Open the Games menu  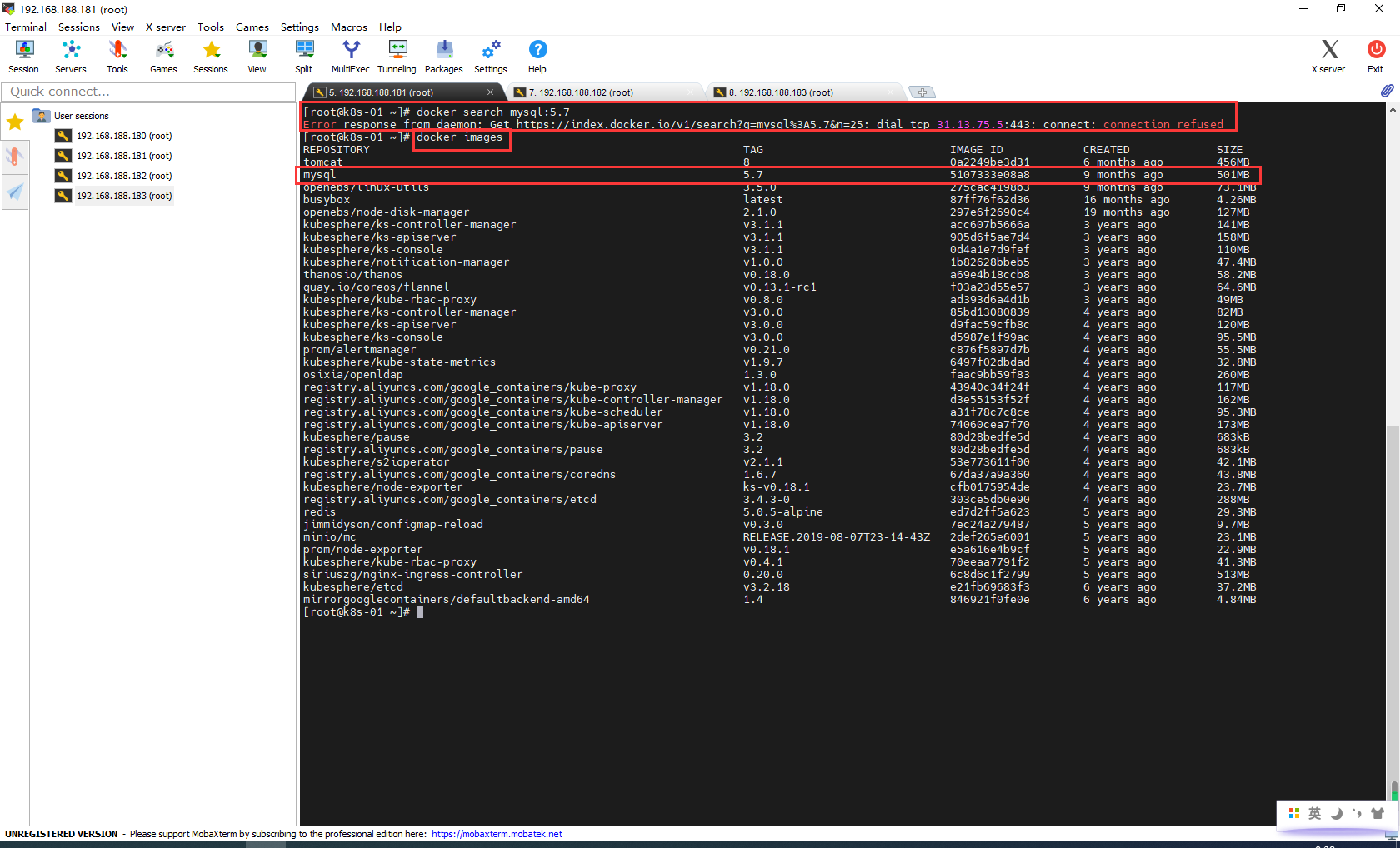point(252,27)
